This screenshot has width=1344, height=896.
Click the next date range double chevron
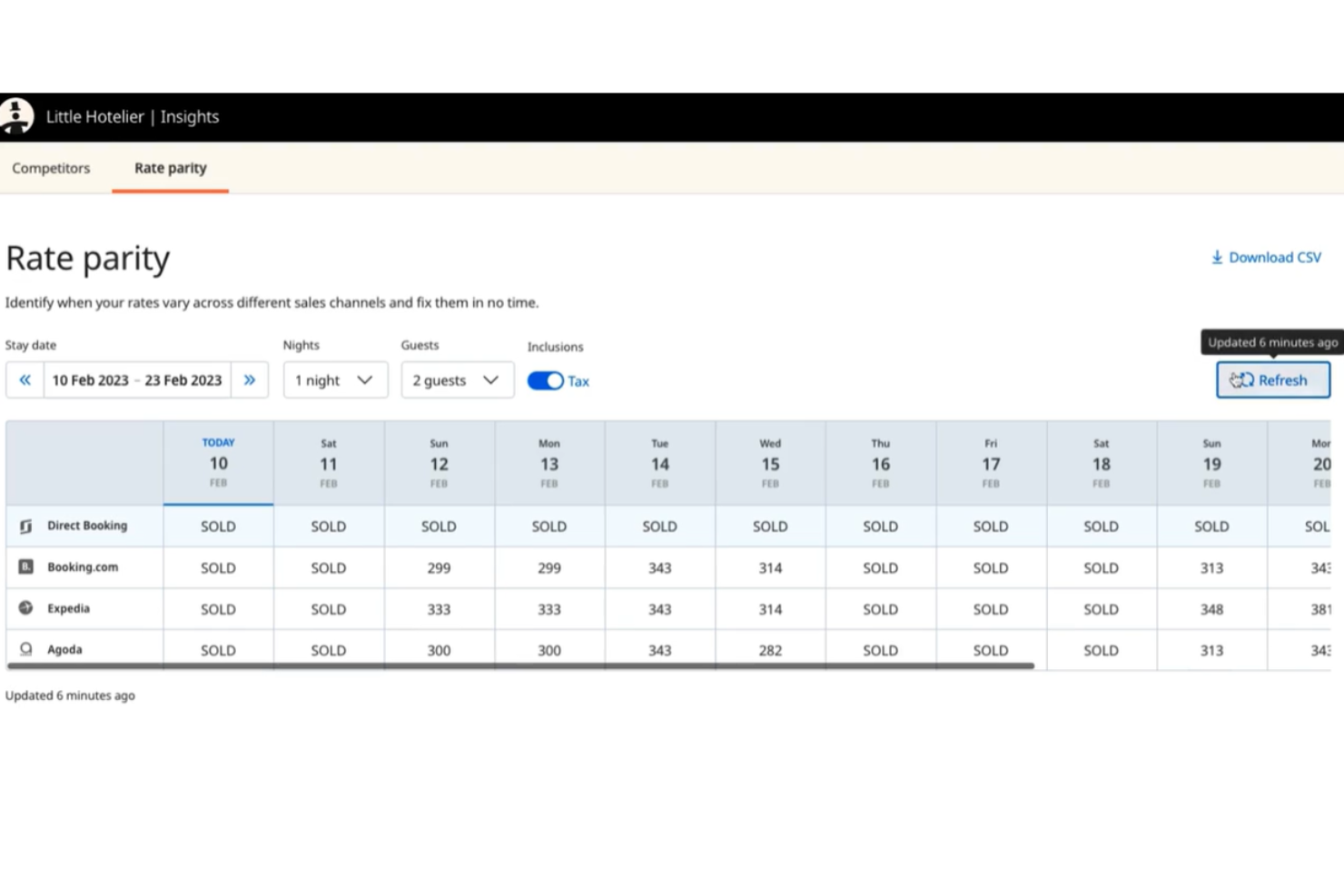[250, 379]
